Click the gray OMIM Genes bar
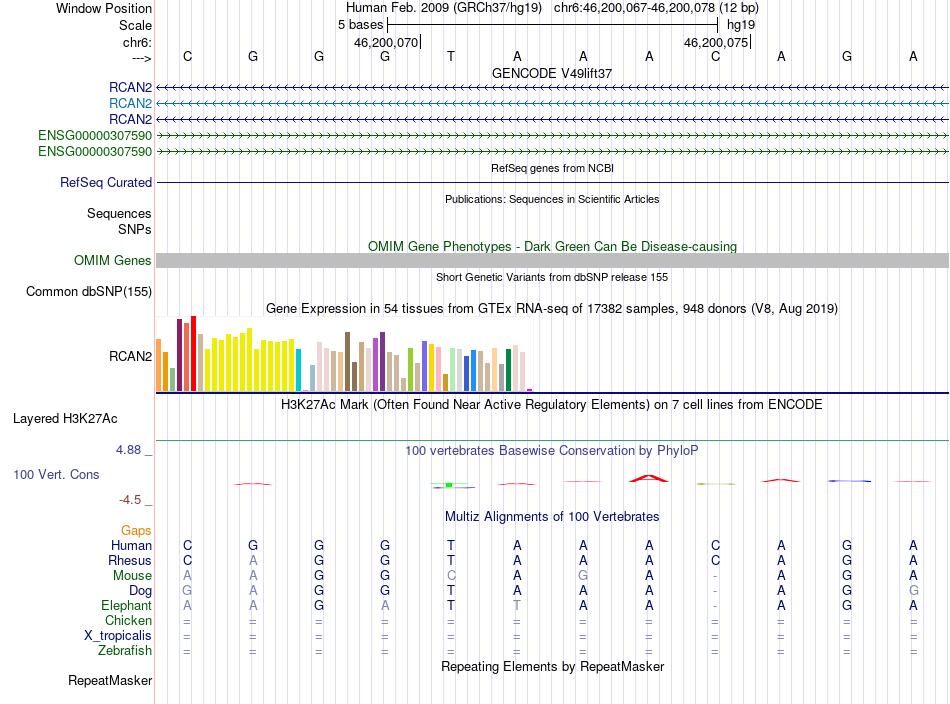The width and height of the screenshot is (950, 704). (x=552, y=261)
